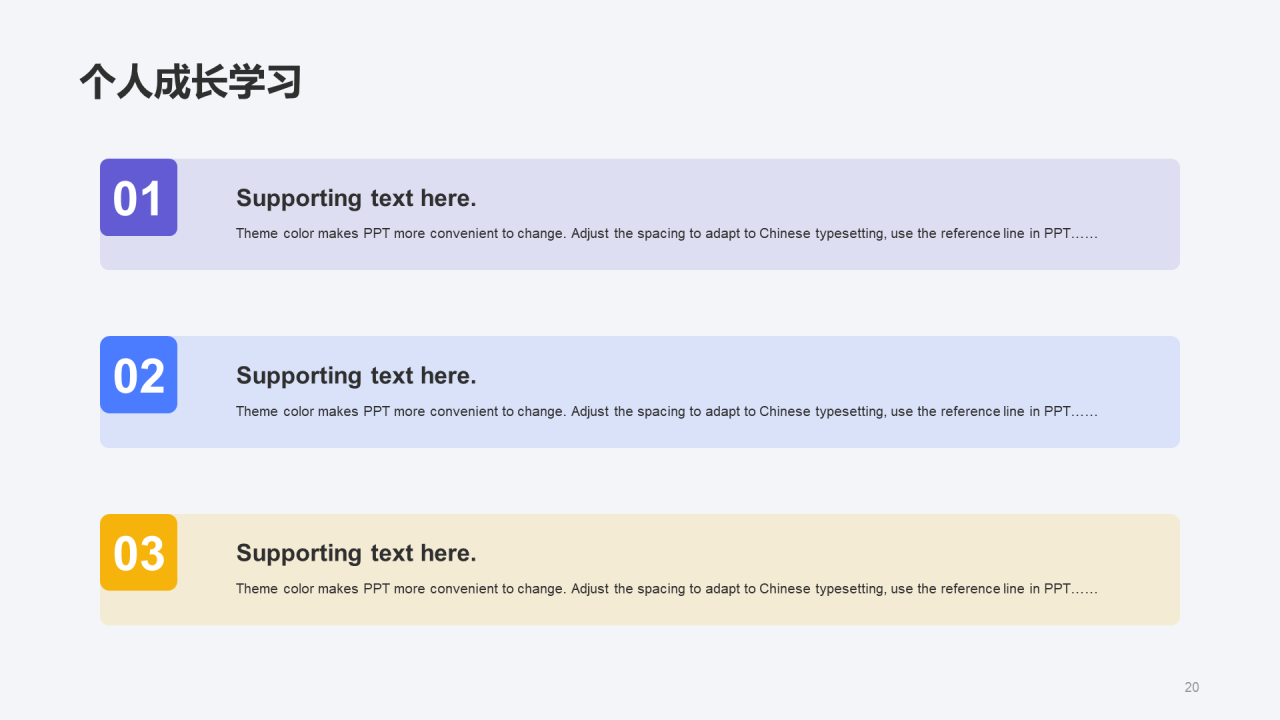Click the word PPT ending the third description
The image size is (1280, 720).
(x=1058, y=588)
